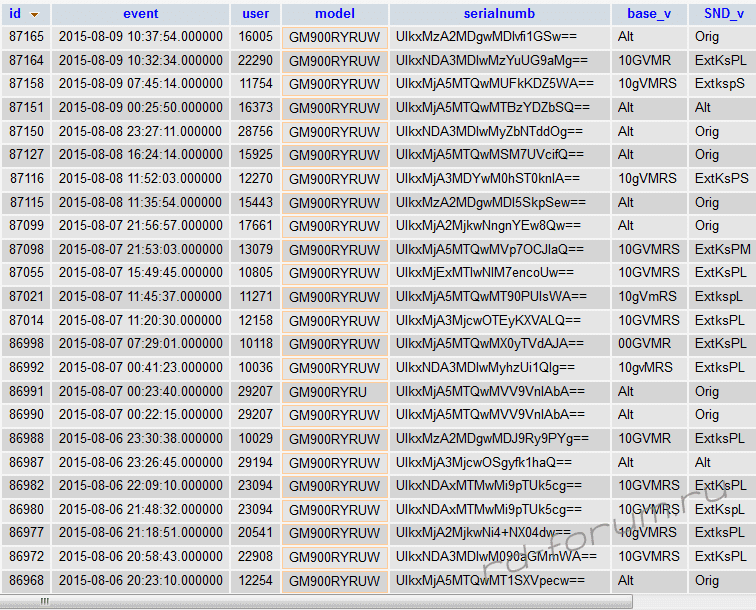Select base_v cell 00GVMR
Image resolution: width=756 pixels, height=610 pixels.
point(645,344)
